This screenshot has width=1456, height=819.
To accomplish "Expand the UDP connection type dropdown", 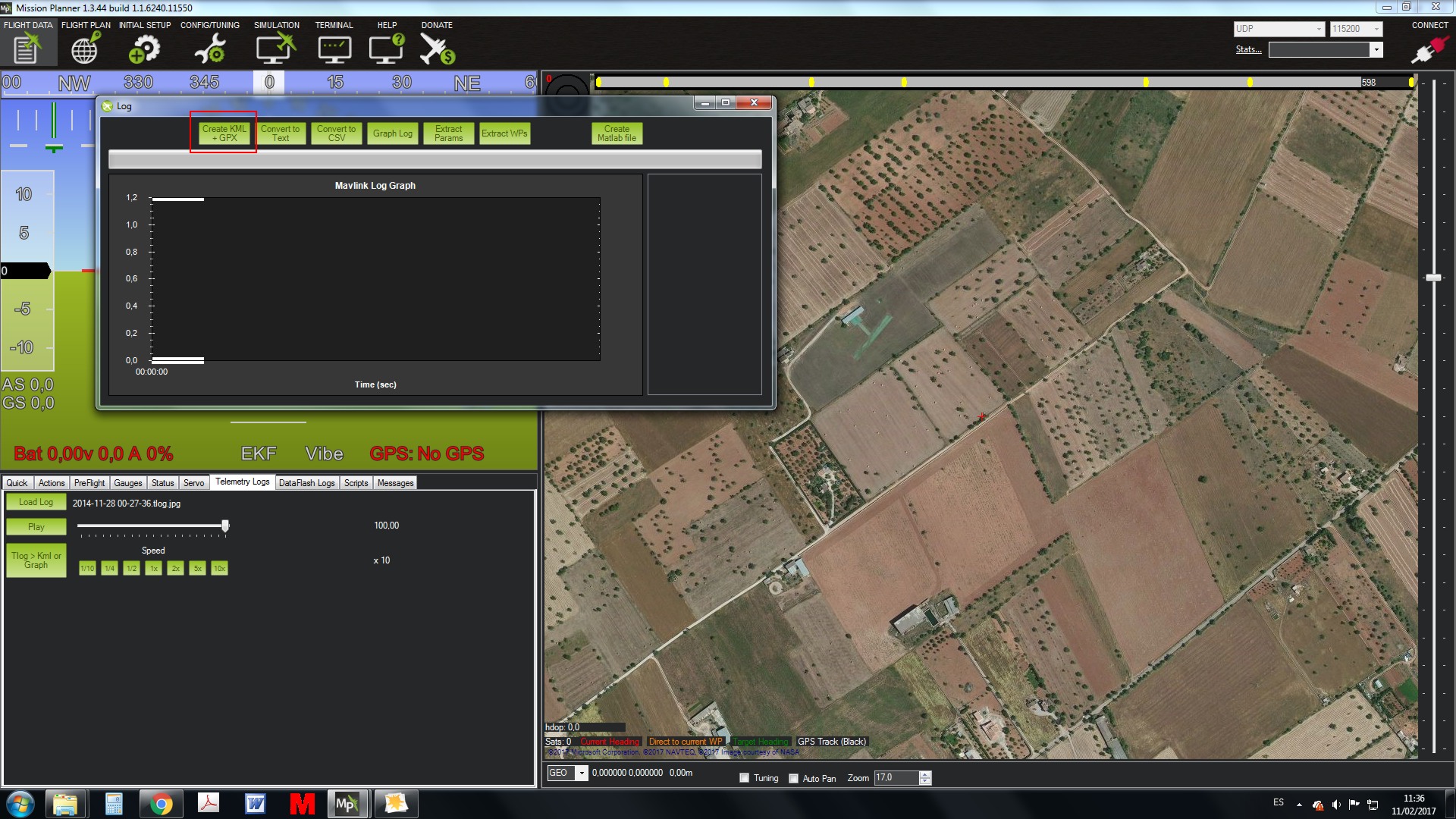I will [1319, 29].
